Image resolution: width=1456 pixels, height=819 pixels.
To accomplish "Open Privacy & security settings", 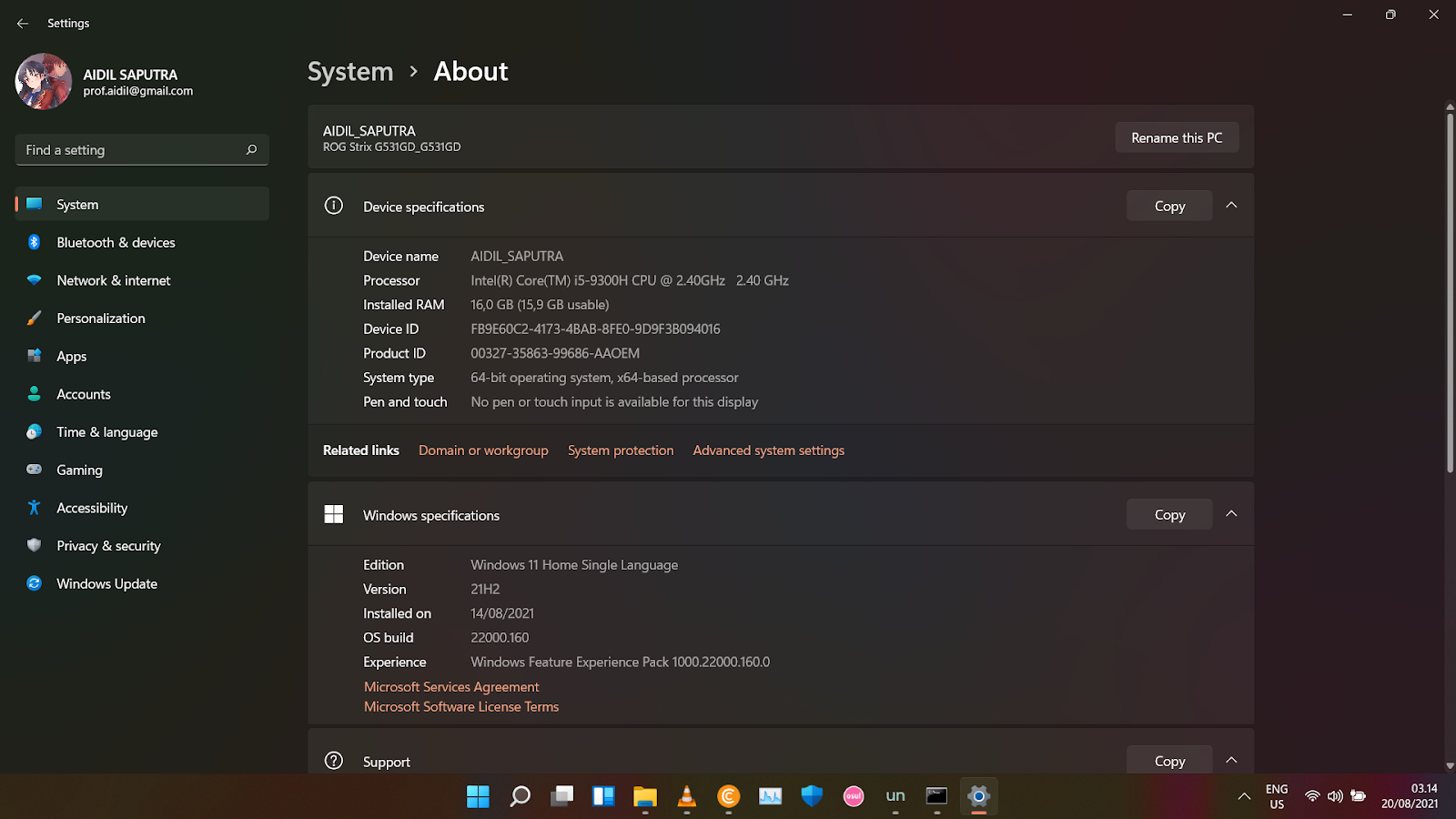I will point(142,546).
